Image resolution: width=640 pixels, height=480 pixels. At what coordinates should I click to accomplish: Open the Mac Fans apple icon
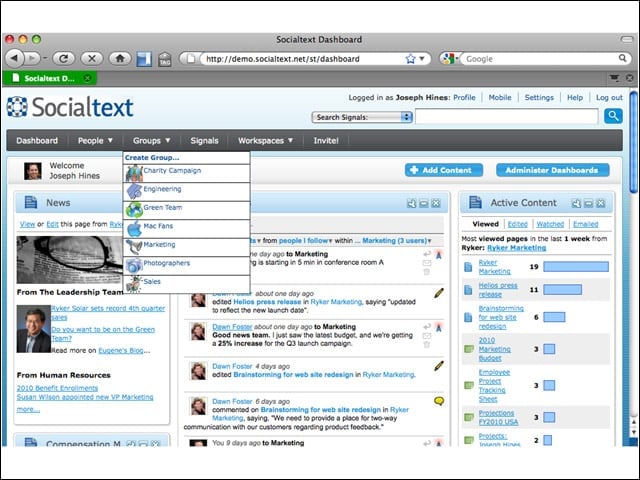click(134, 229)
